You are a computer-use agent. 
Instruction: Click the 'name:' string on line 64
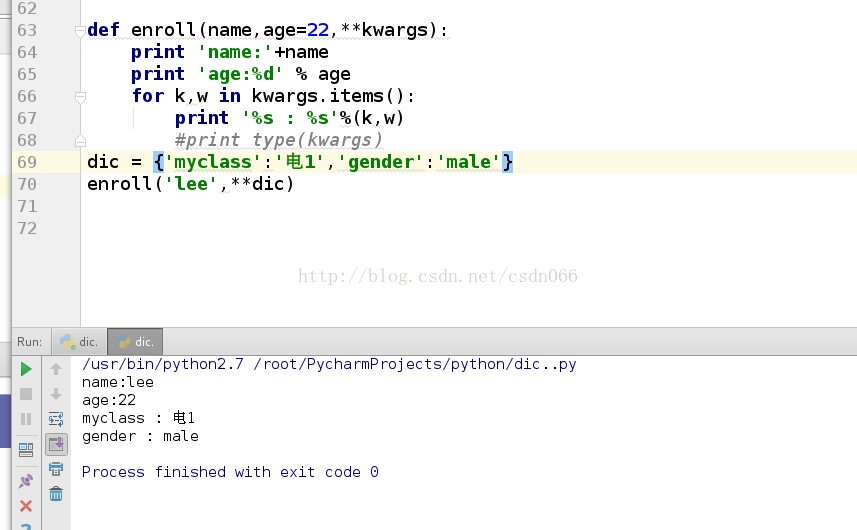tap(235, 52)
